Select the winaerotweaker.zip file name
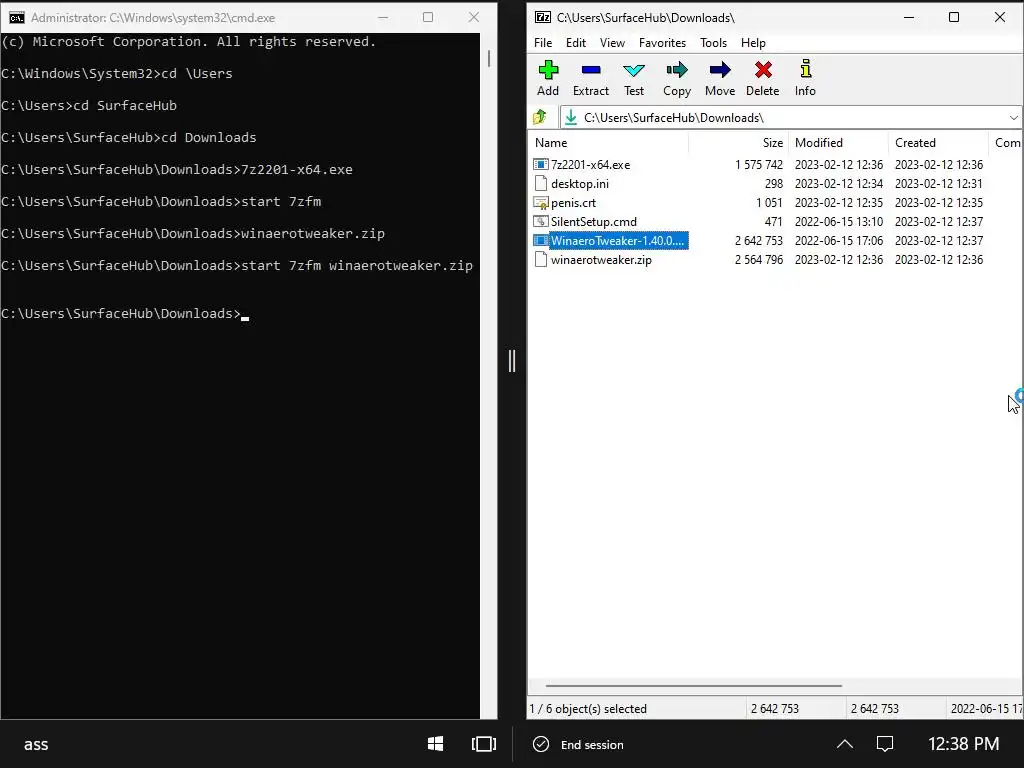This screenshot has height=768, width=1024. coord(601,259)
